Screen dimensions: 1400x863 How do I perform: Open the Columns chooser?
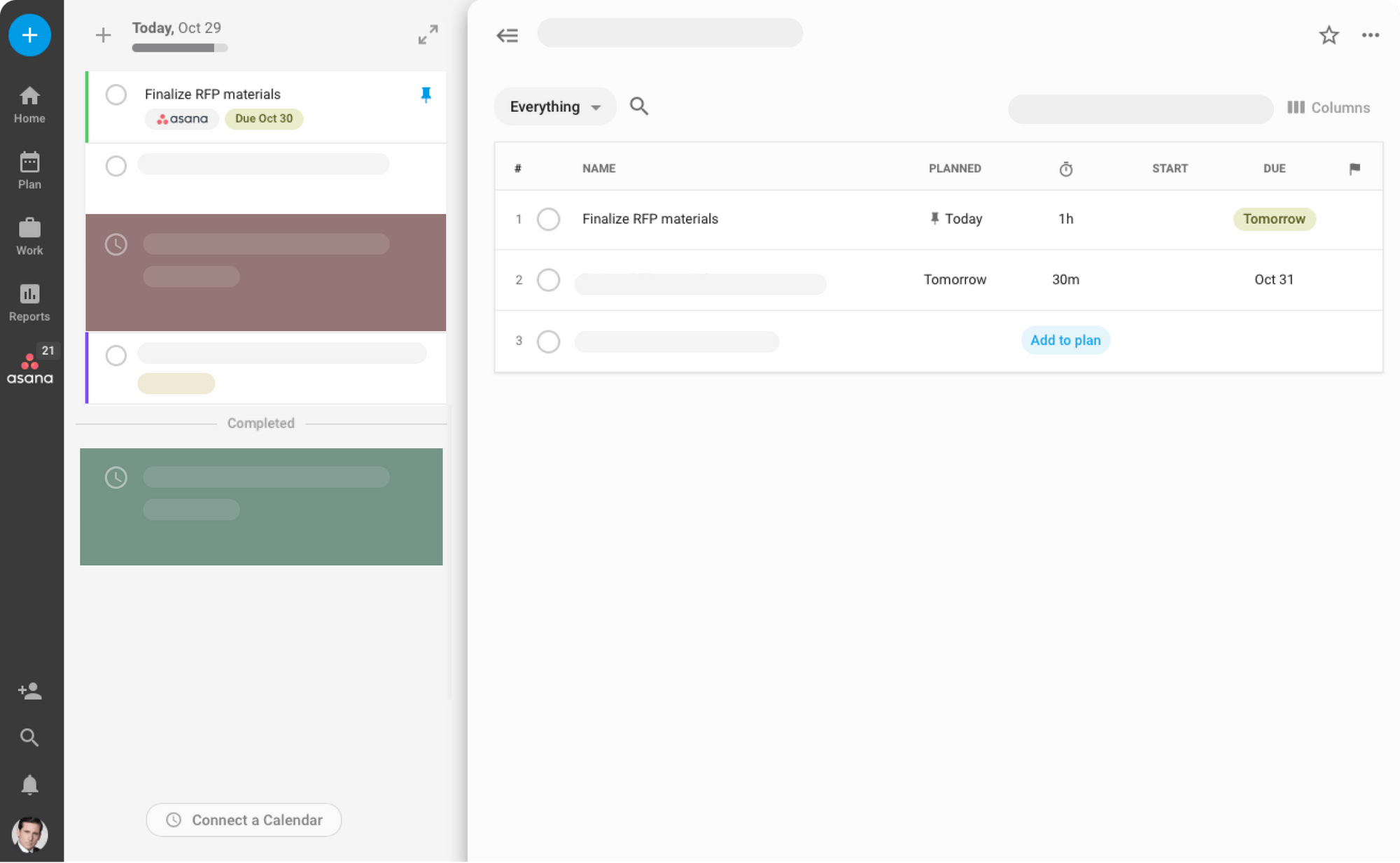(x=1328, y=107)
